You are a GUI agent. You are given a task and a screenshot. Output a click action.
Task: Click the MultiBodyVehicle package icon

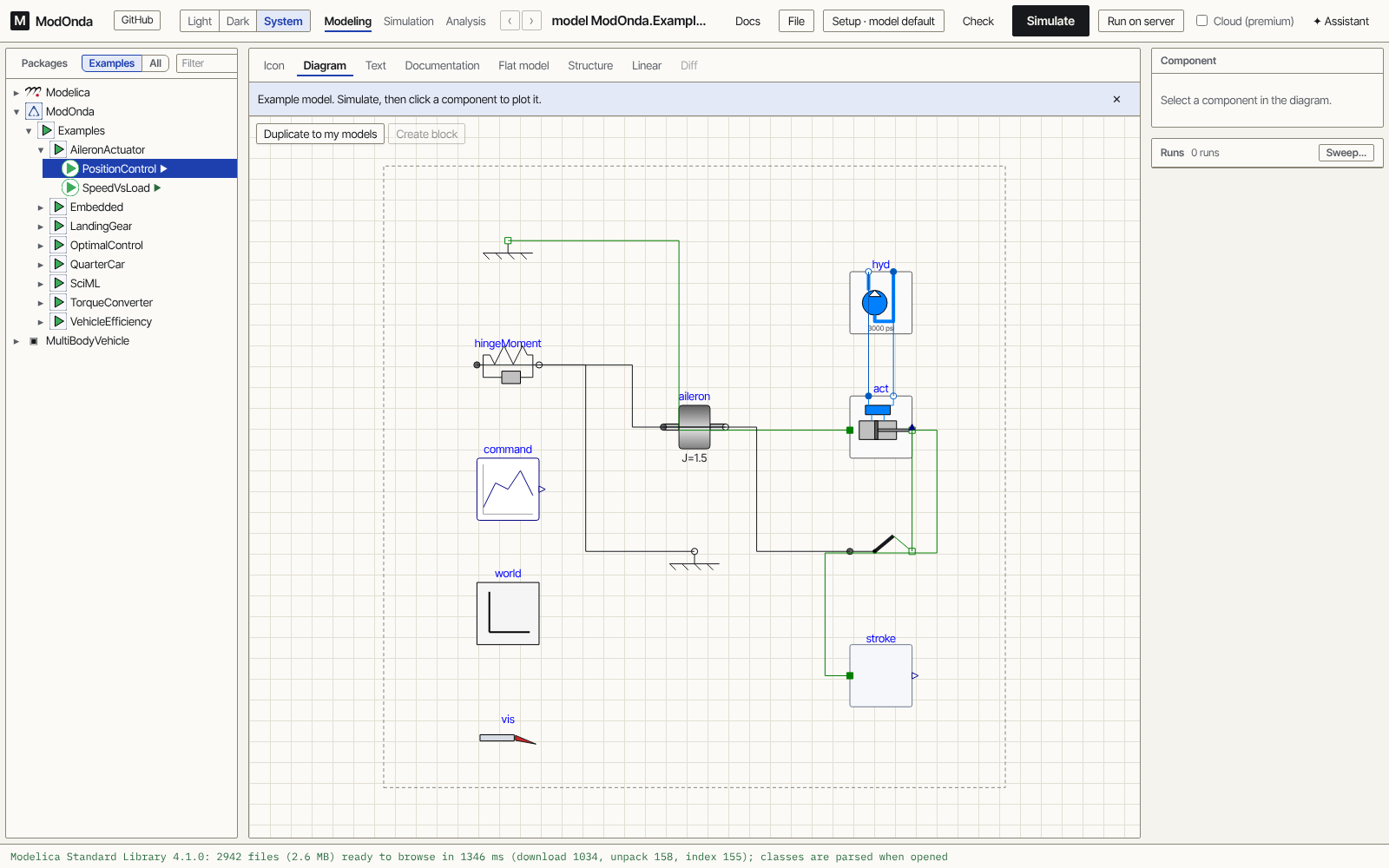[34, 341]
